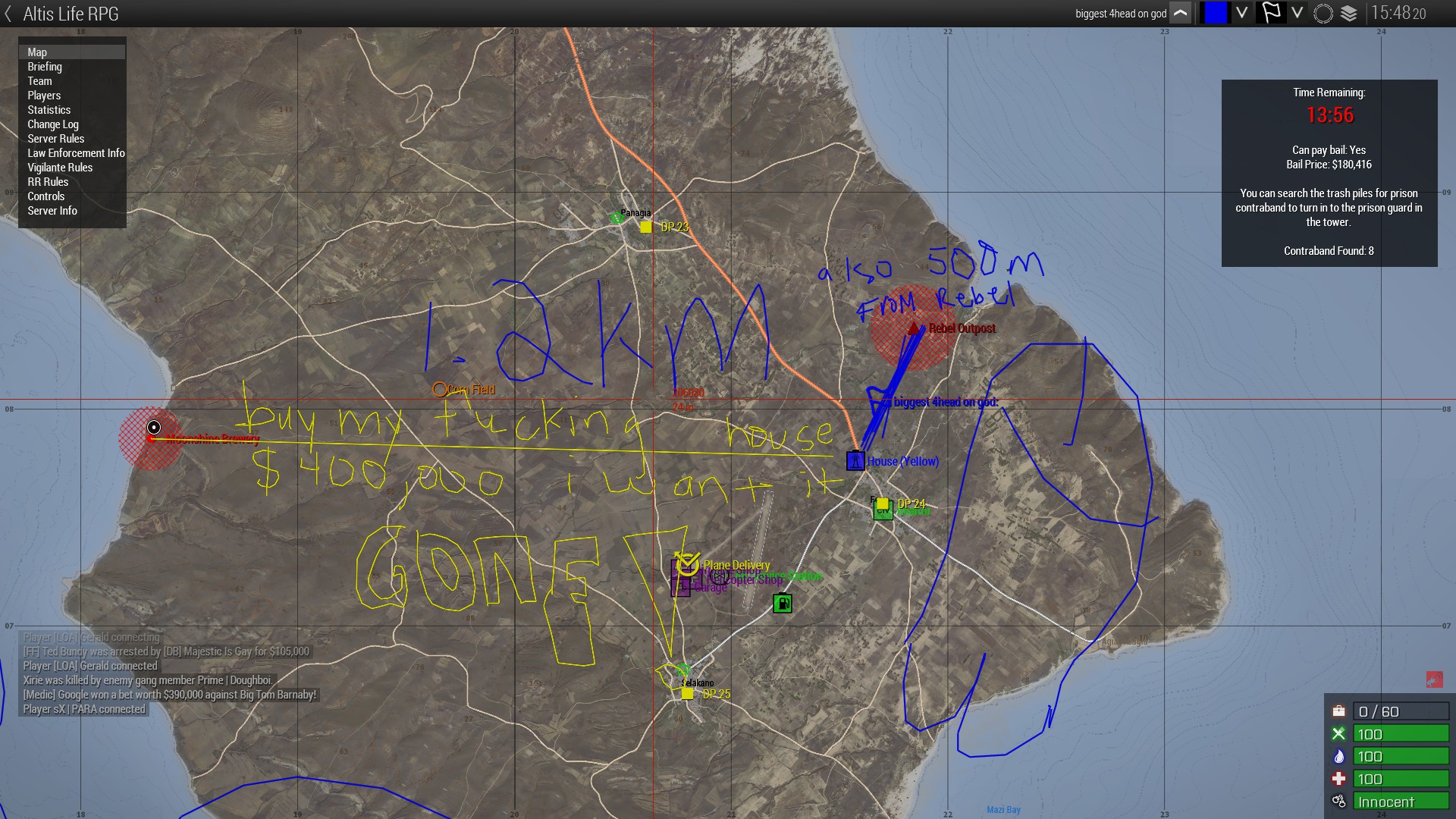Open the RR Rules entry

(48, 182)
